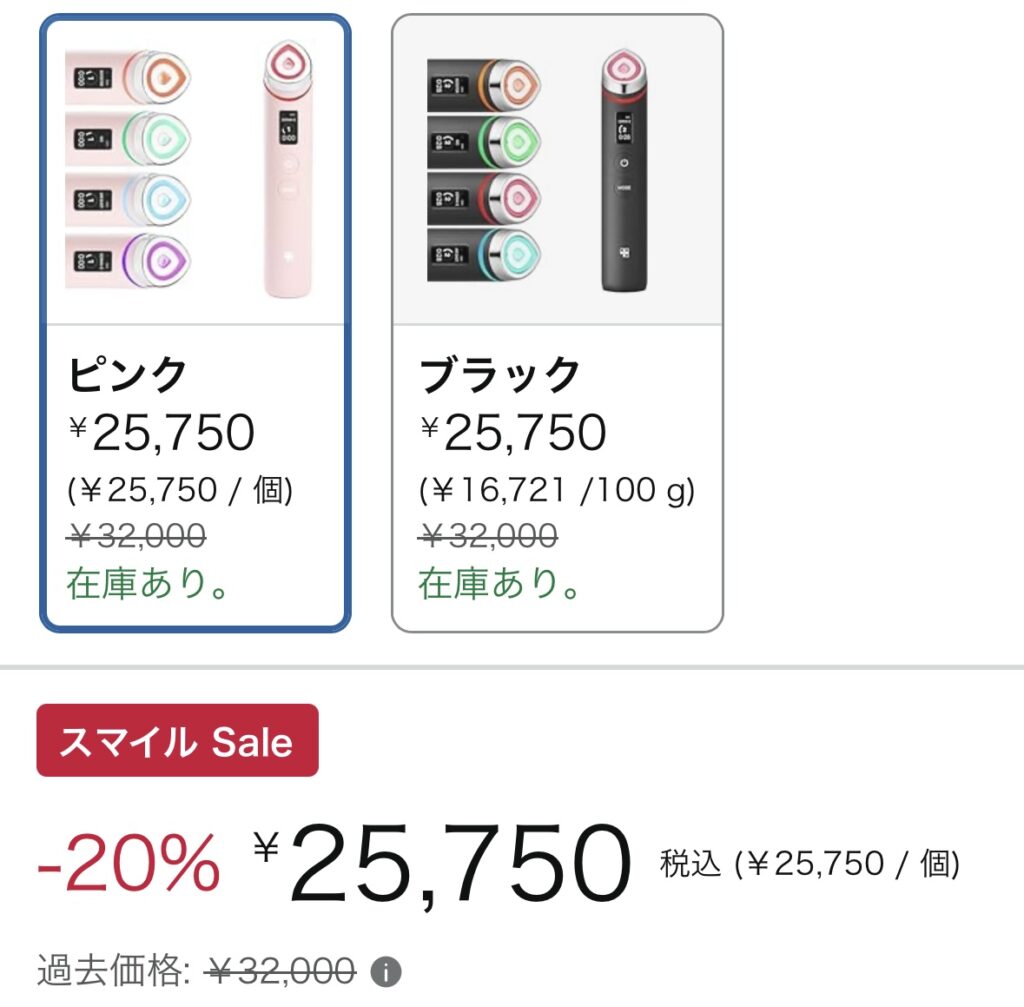
Task: Click the 過去価格 struck-through ¥32,000
Action: click(x=281, y=971)
